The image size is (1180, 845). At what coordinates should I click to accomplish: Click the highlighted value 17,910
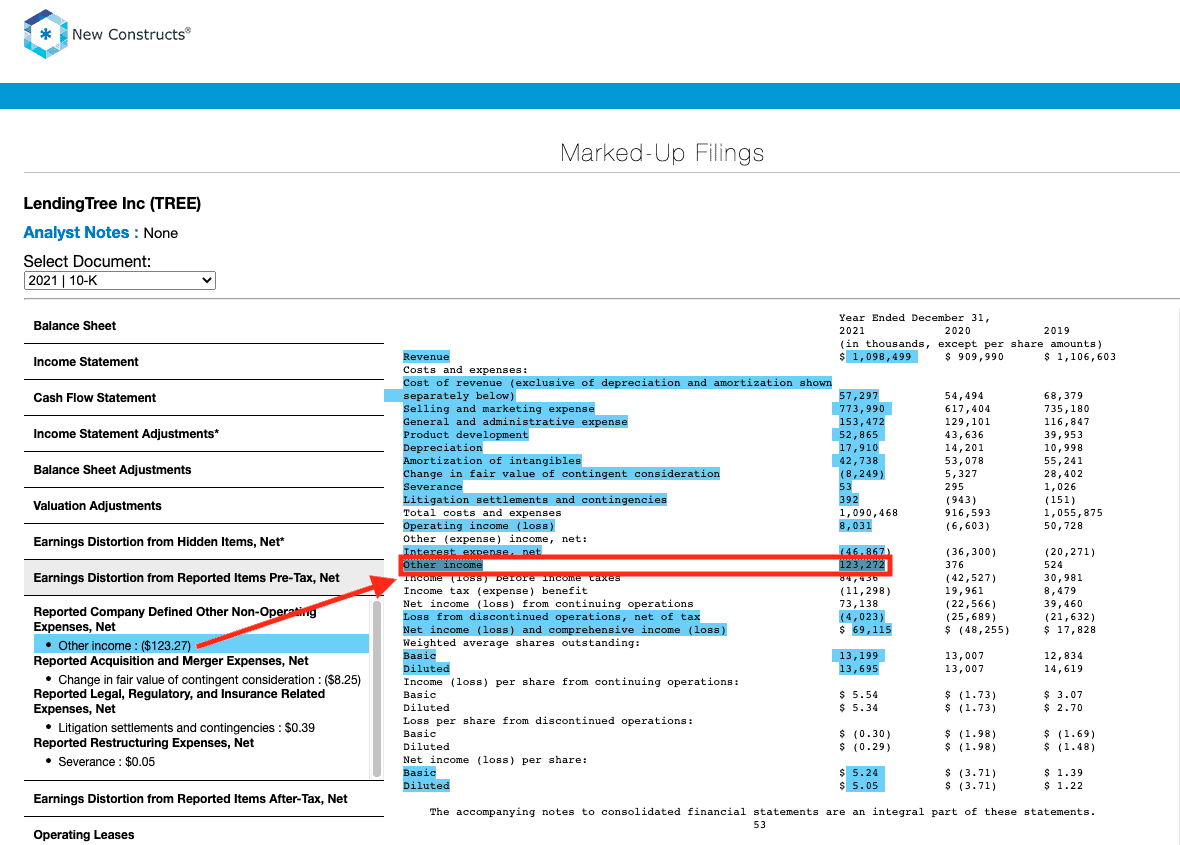(x=859, y=448)
